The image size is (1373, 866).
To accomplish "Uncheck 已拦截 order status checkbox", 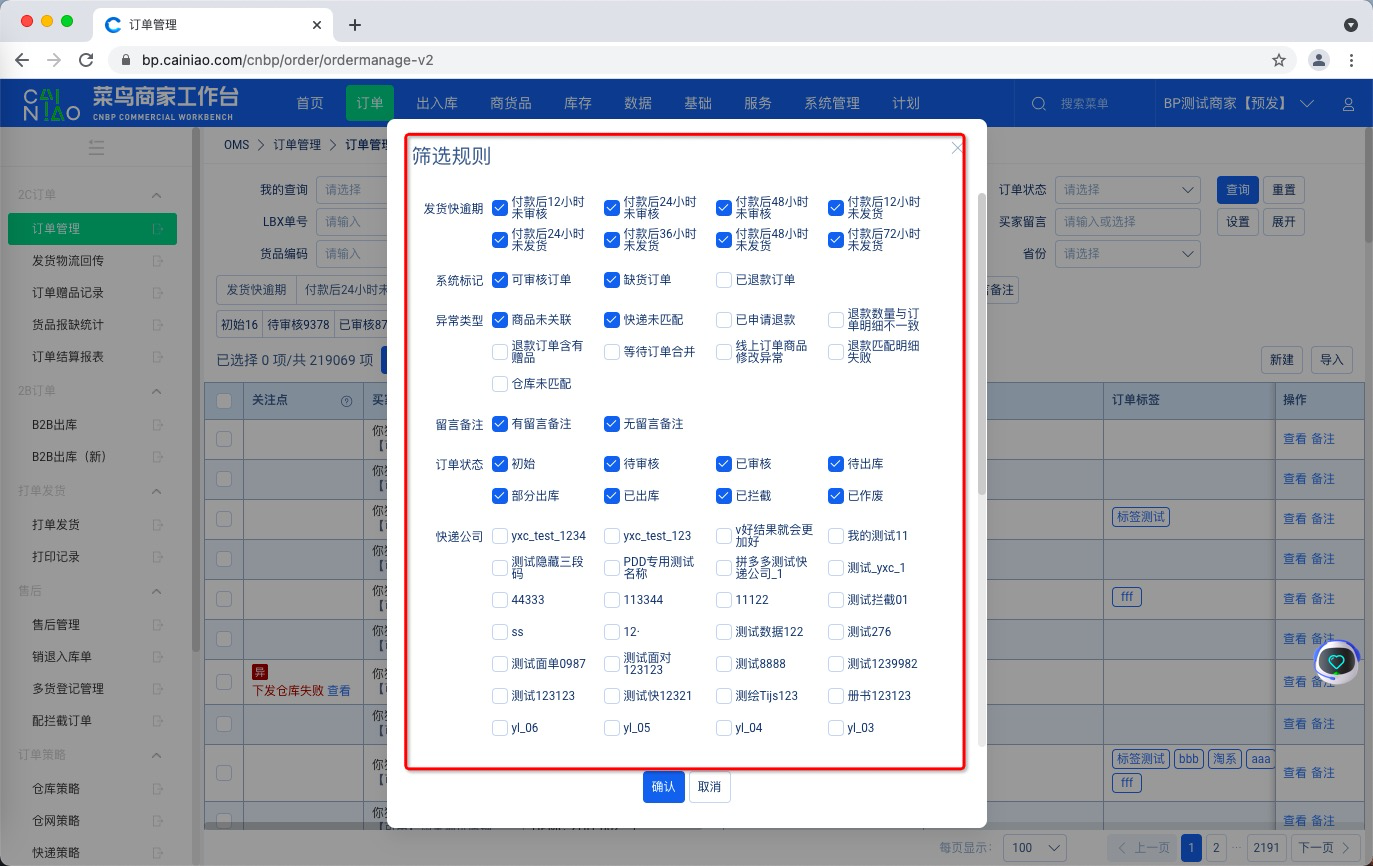I will pos(724,496).
